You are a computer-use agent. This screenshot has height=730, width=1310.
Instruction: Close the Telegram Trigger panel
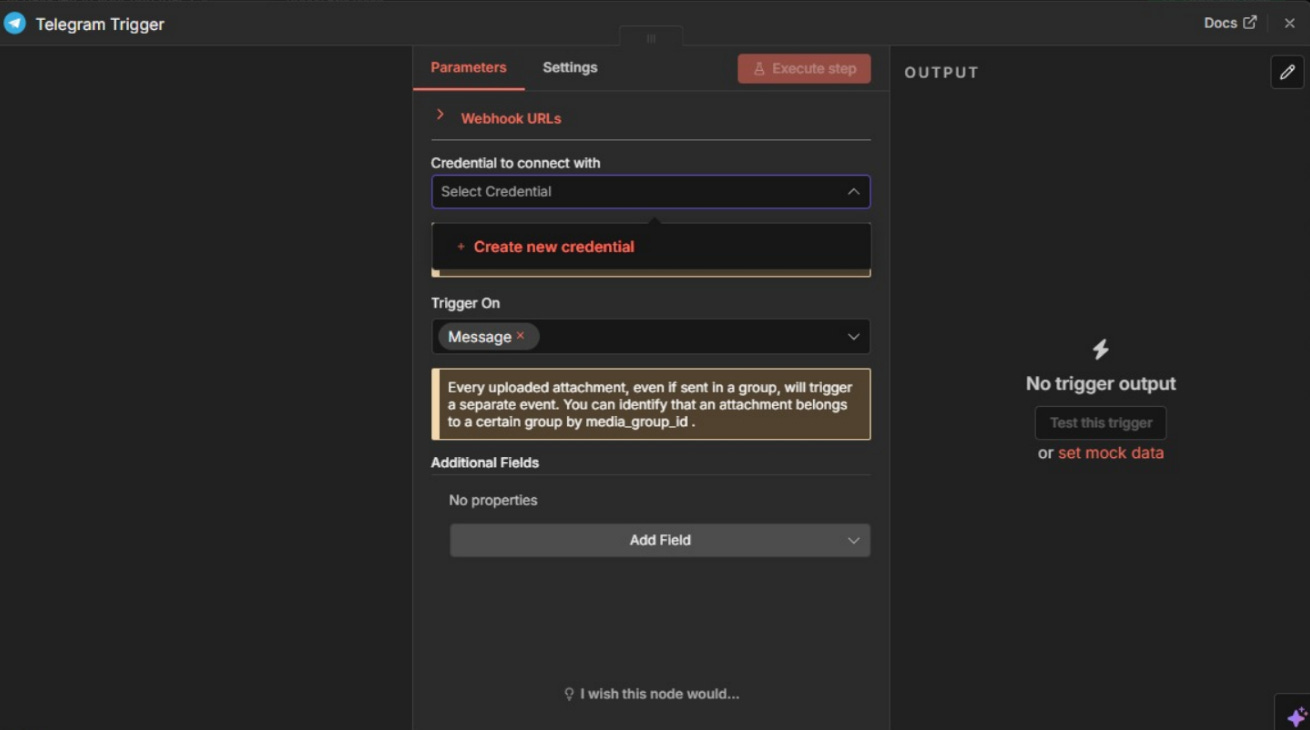[1289, 23]
